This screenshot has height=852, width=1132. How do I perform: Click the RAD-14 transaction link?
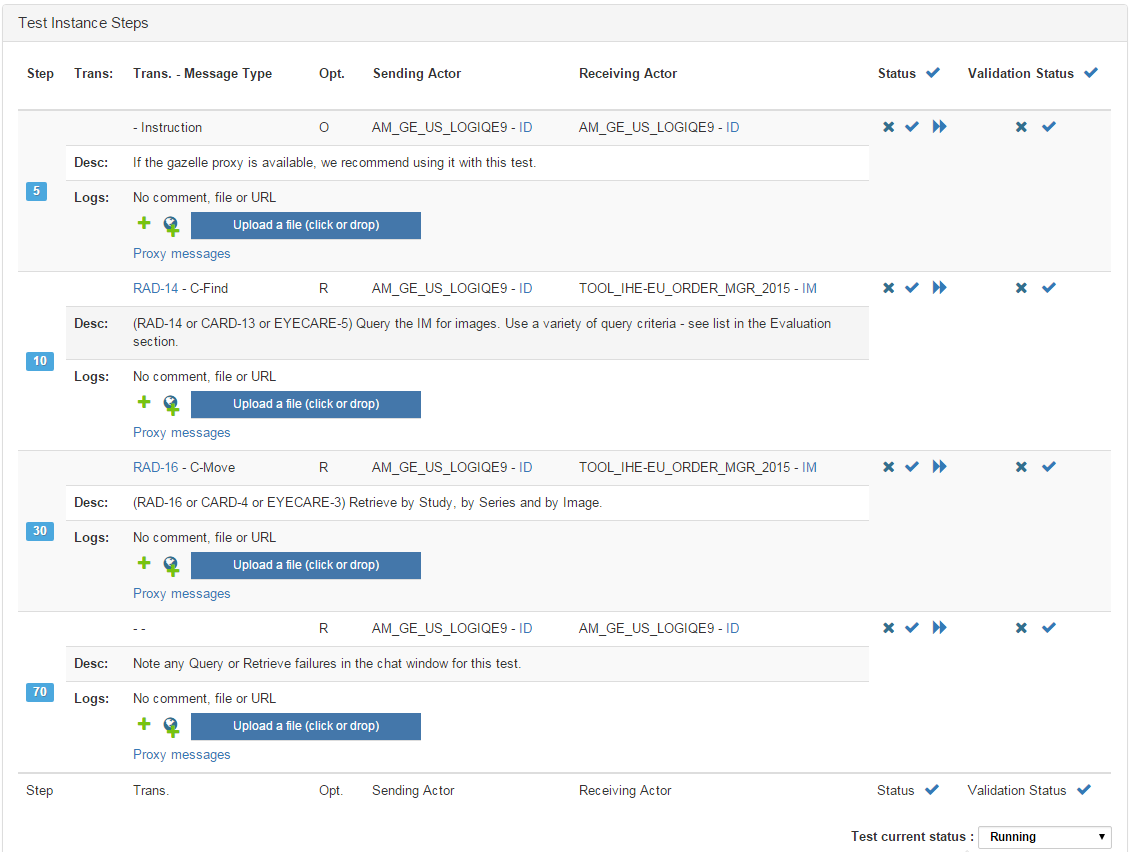(x=155, y=288)
